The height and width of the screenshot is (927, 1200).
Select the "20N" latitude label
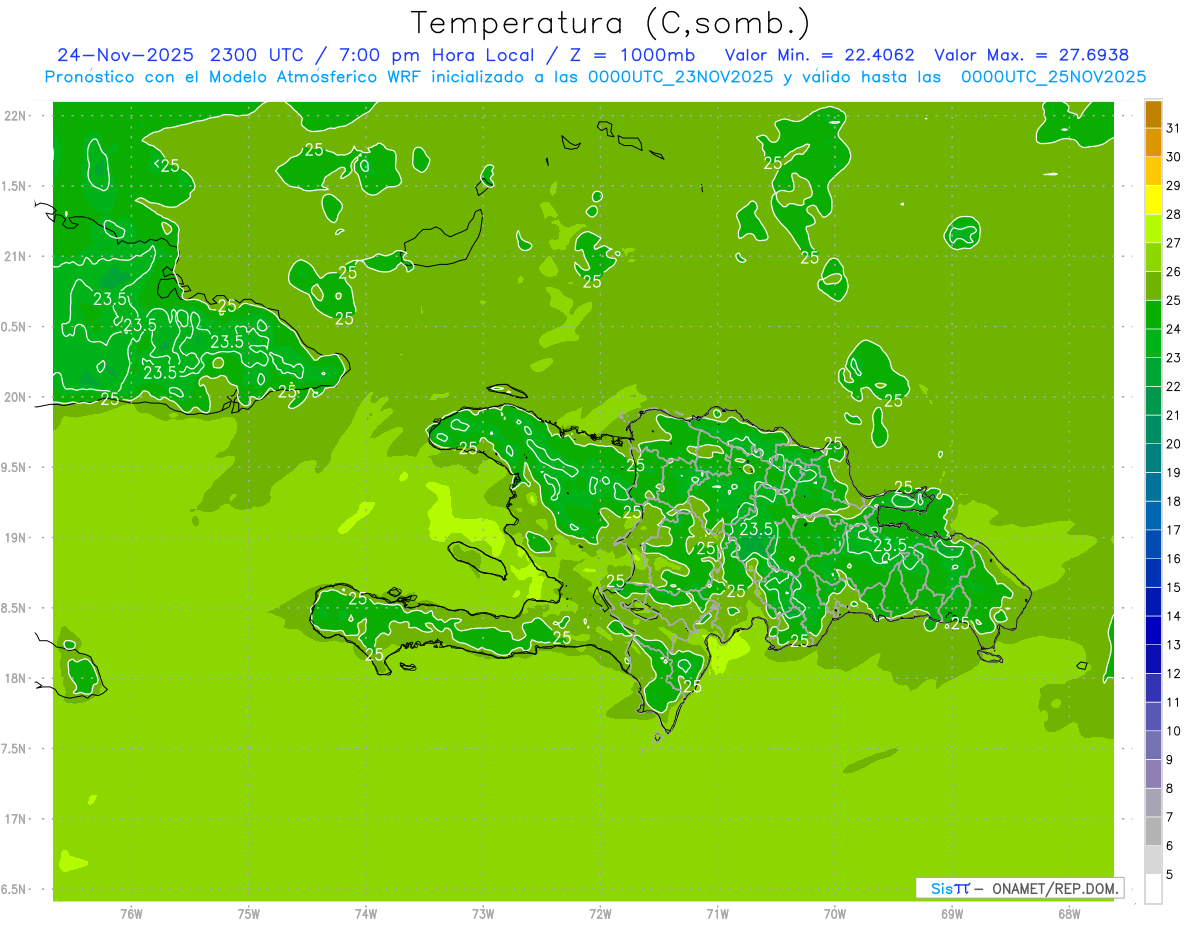(16, 397)
